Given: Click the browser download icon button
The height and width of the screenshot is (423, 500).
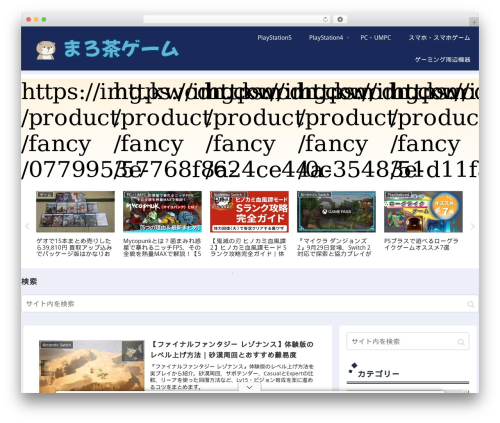Looking at the screenshot, I should pos(340,19).
